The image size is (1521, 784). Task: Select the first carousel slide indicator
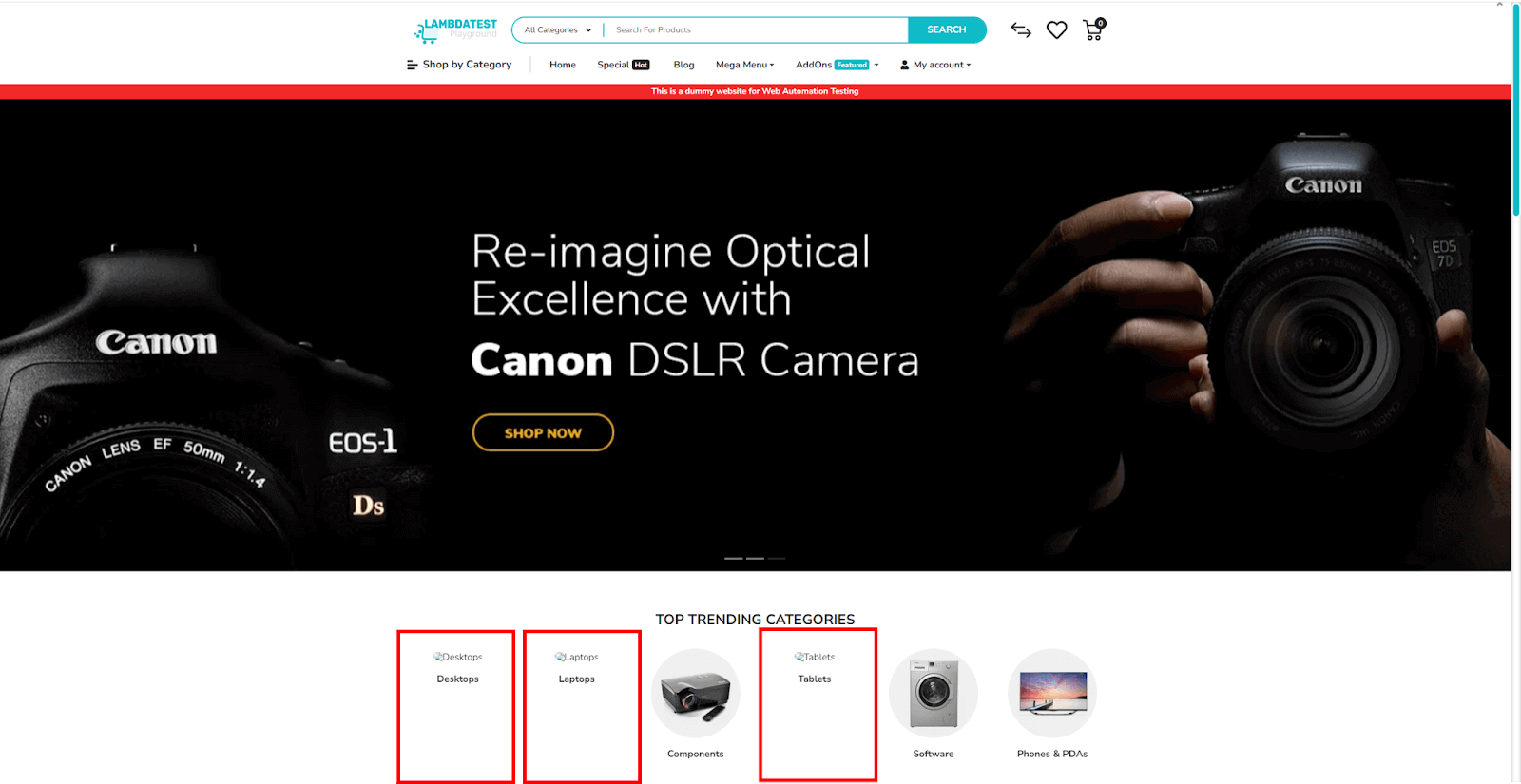click(733, 559)
